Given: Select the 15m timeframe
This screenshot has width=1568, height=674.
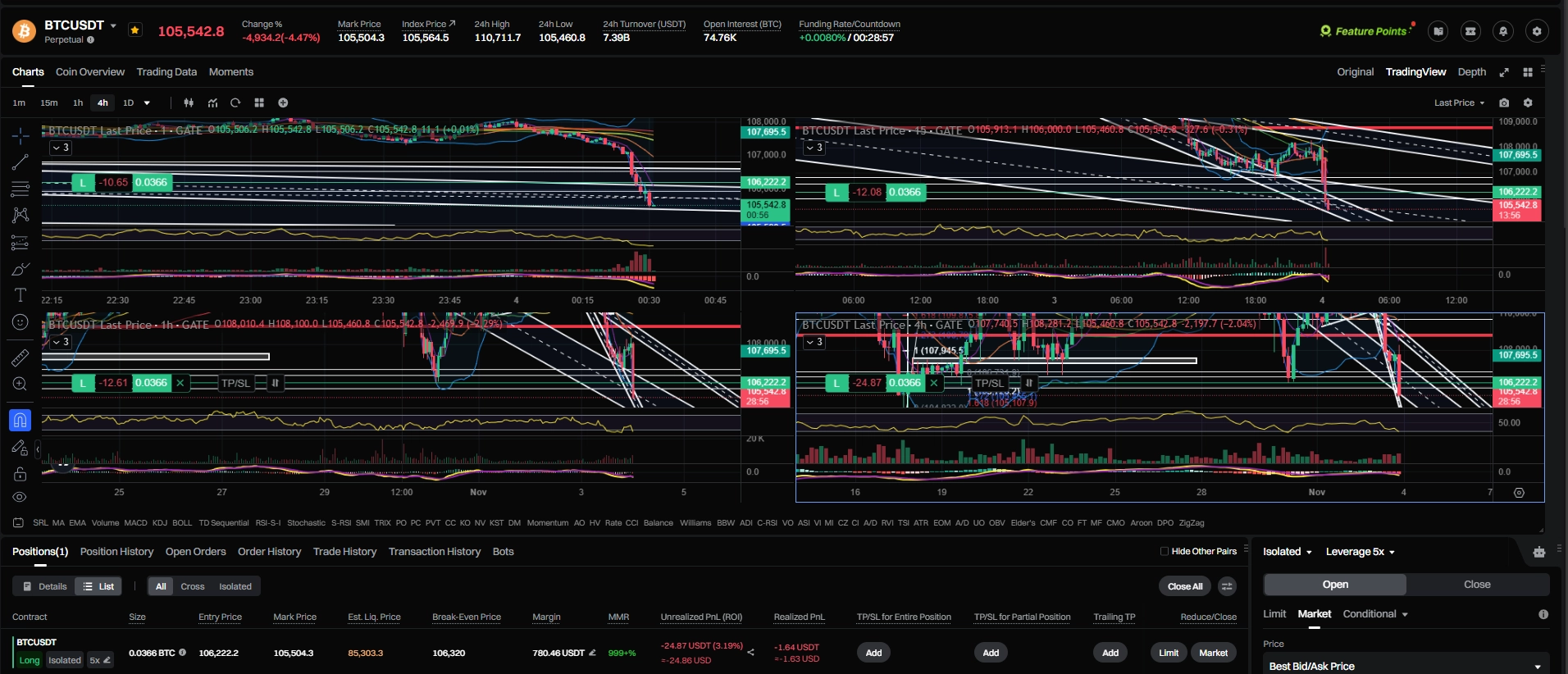Looking at the screenshot, I should 49,102.
